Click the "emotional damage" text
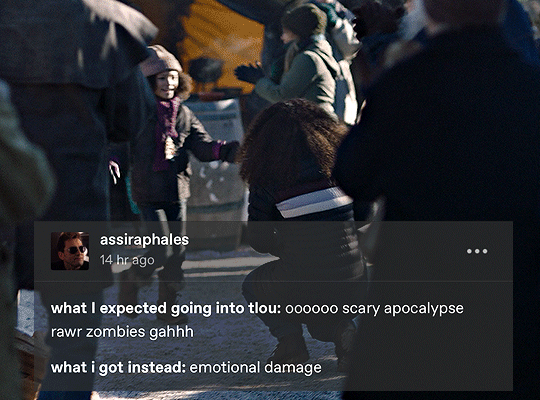The width and height of the screenshot is (540, 400). coord(256,368)
